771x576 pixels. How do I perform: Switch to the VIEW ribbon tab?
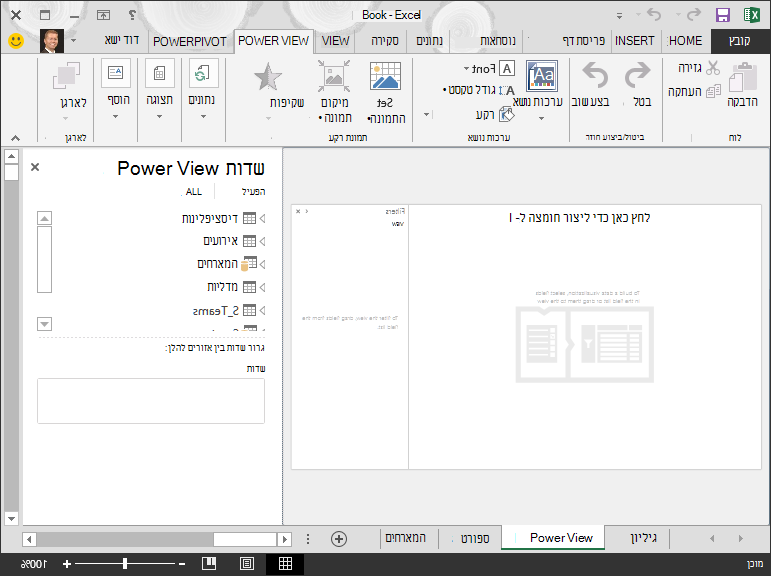click(x=335, y=41)
